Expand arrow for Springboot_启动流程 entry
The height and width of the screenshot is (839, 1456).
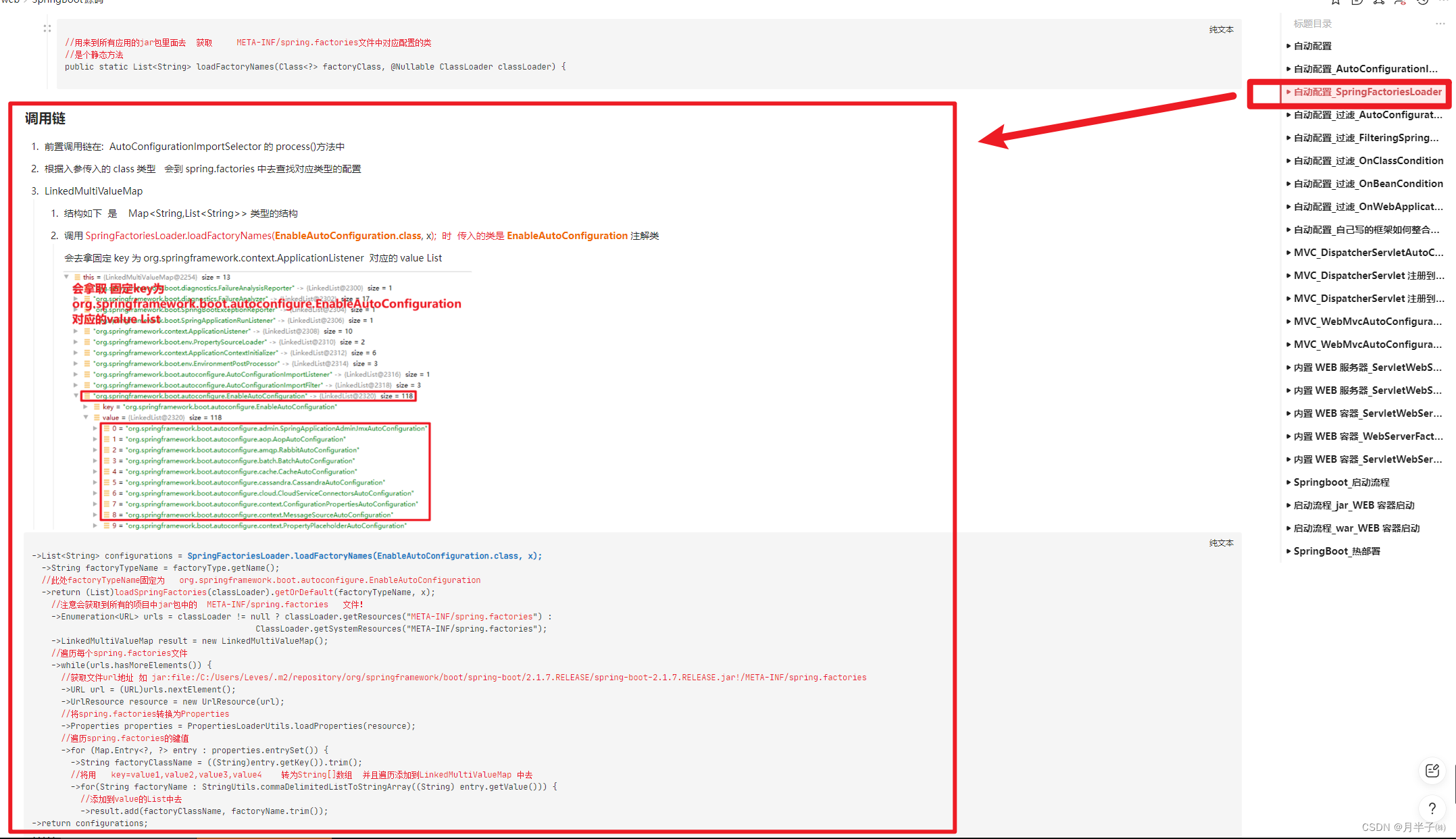[x=1288, y=482]
